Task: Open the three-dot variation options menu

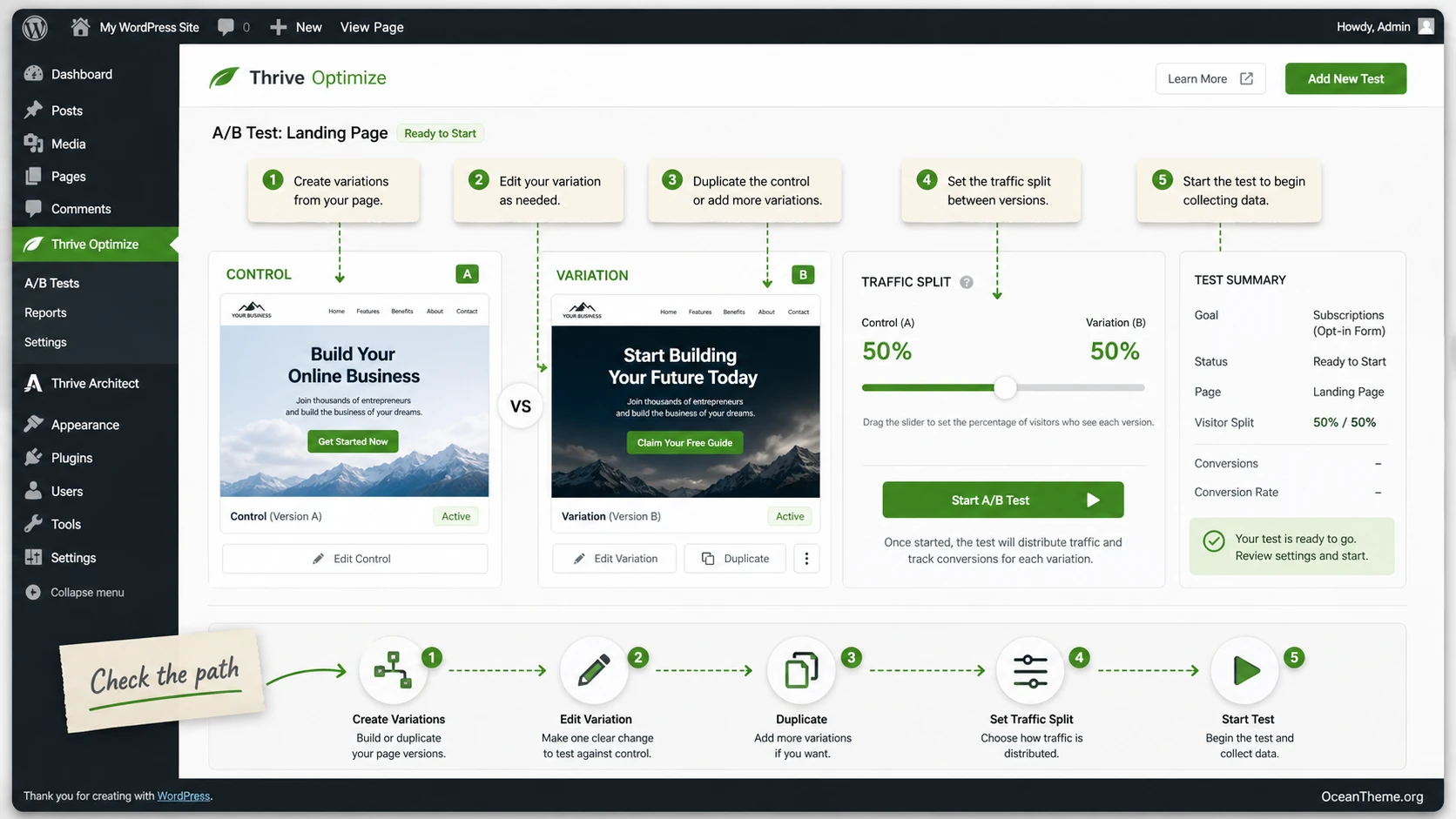Action: coord(806,559)
